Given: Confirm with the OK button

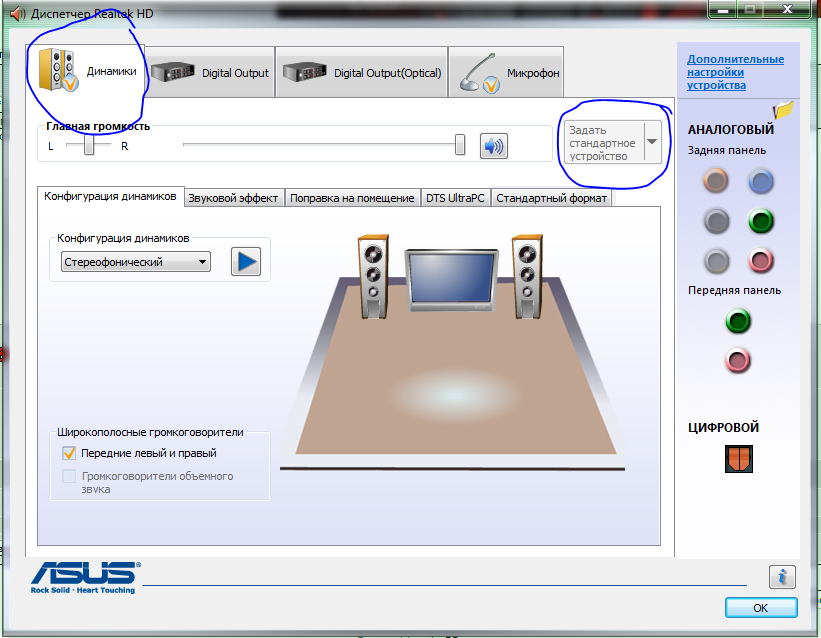Looking at the screenshot, I should point(761,608).
